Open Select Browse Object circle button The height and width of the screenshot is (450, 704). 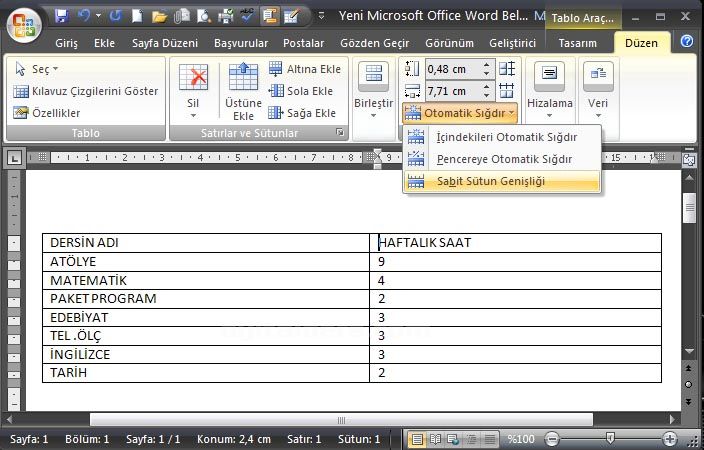[x=689, y=384]
